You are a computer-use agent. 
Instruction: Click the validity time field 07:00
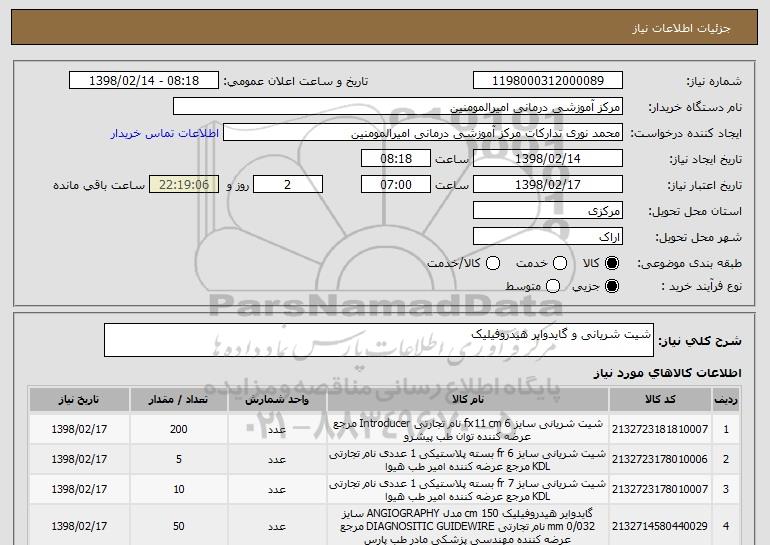point(396,184)
